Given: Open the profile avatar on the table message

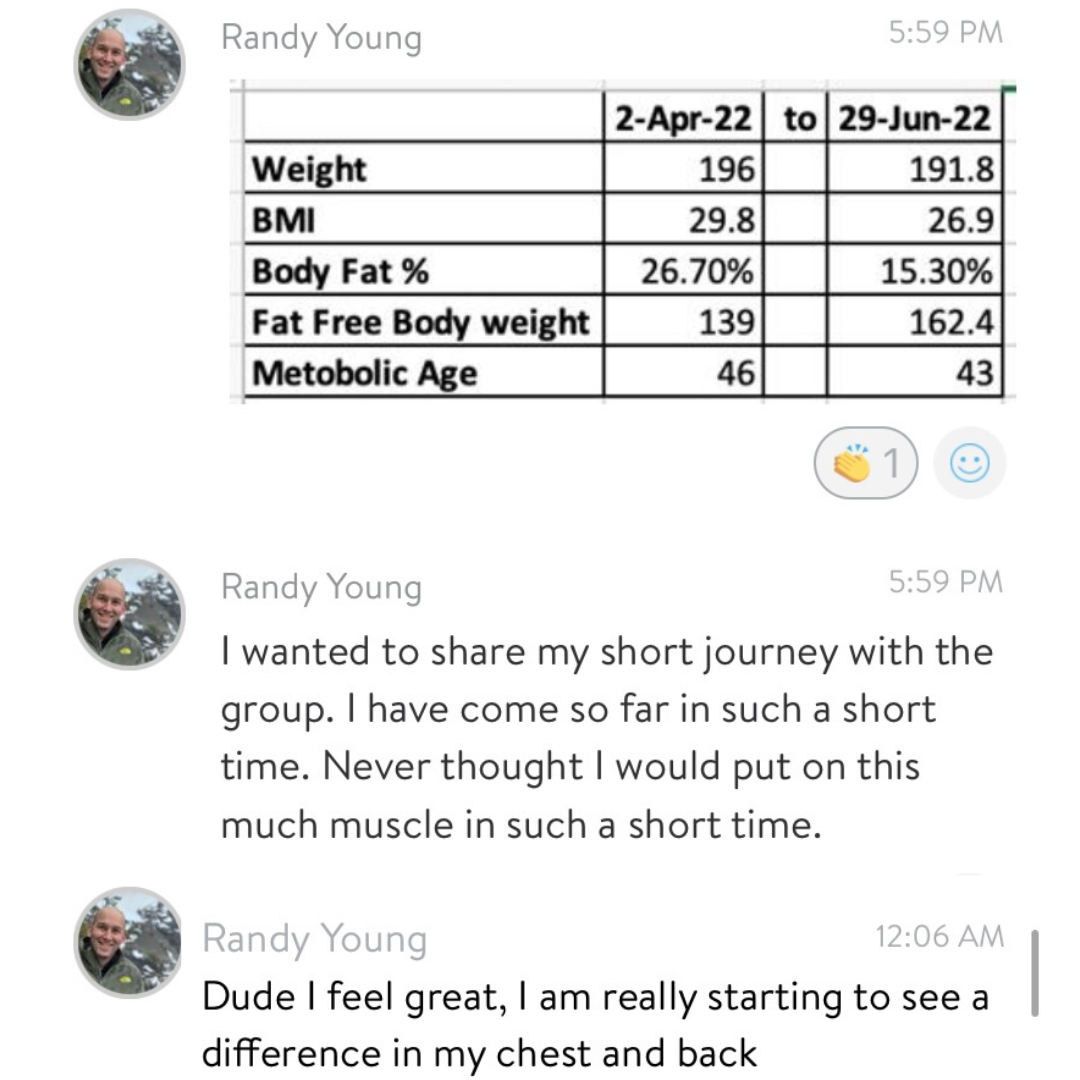Looking at the screenshot, I should (x=129, y=65).
